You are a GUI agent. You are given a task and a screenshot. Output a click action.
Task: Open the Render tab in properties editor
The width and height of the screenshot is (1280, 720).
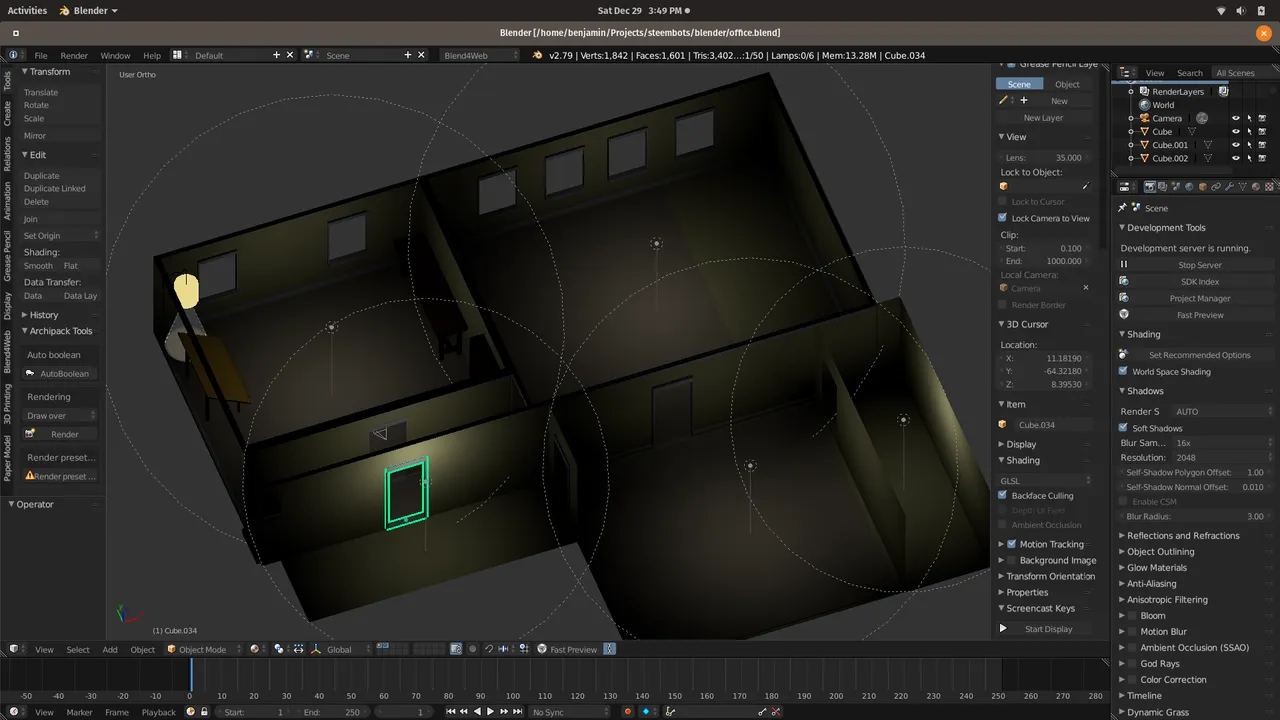1150,186
